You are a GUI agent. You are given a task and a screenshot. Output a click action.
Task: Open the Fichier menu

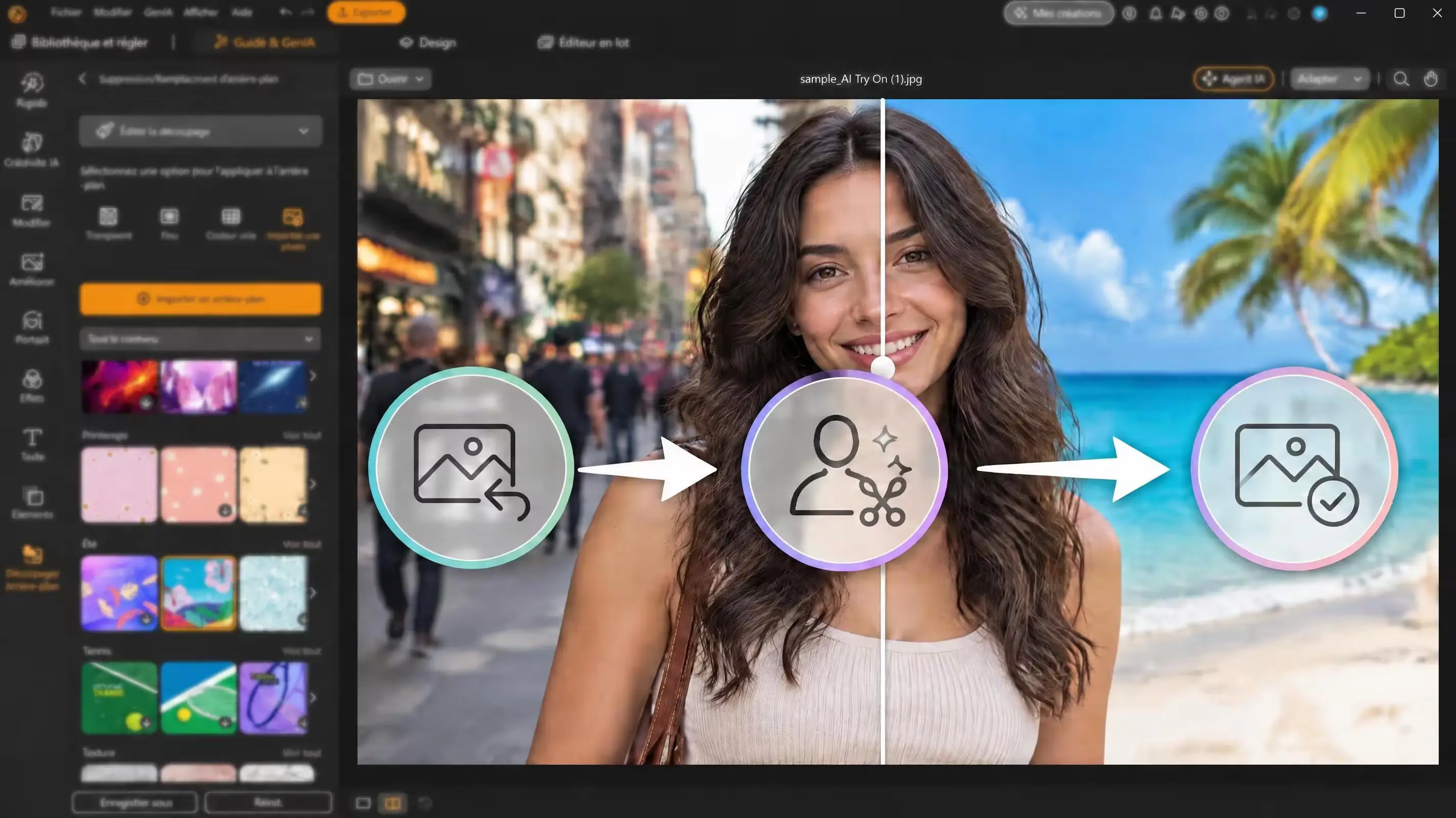click(66, 12)
